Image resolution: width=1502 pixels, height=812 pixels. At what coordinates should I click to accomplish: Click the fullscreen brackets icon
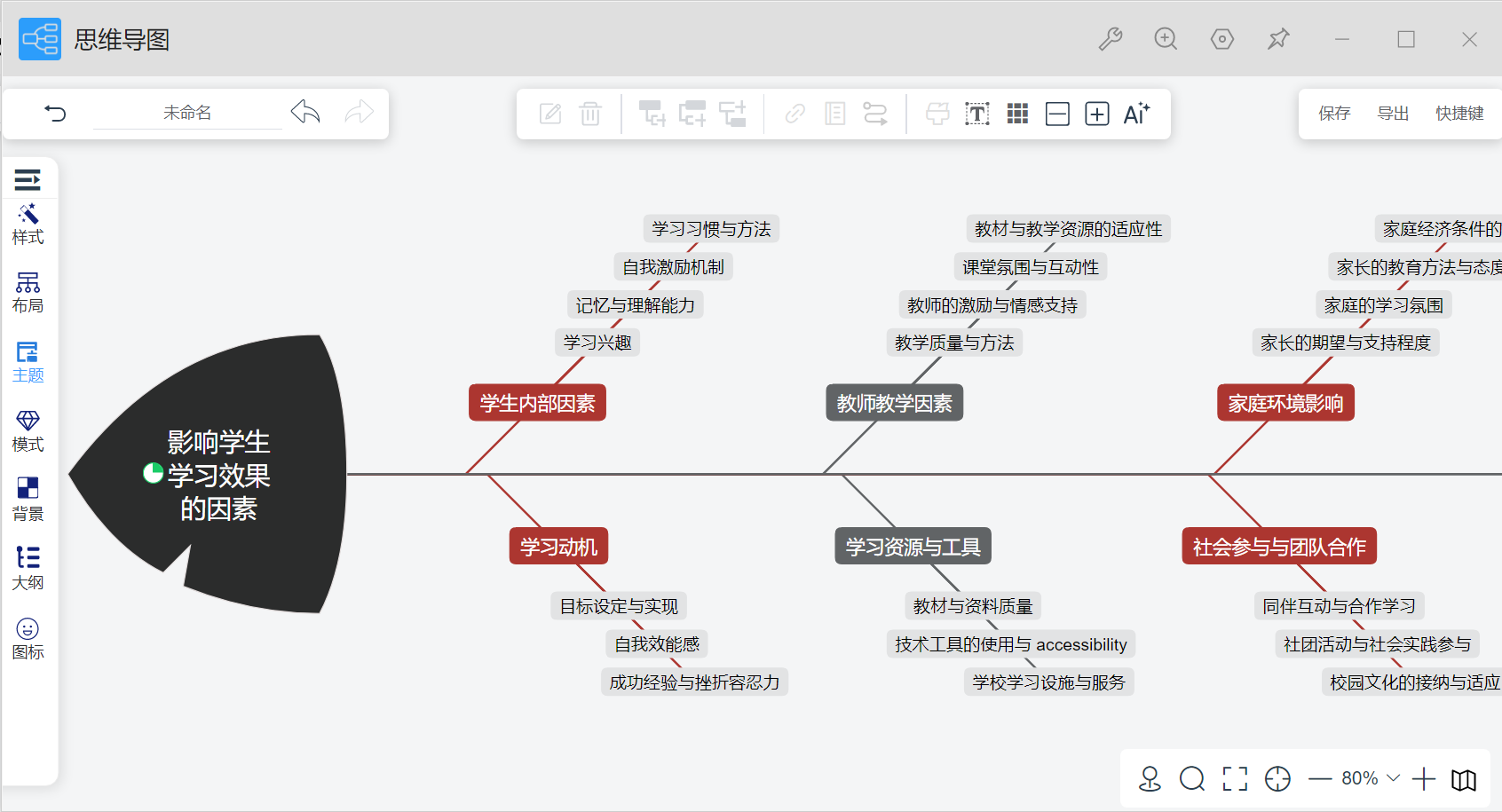pos(1235,779)
